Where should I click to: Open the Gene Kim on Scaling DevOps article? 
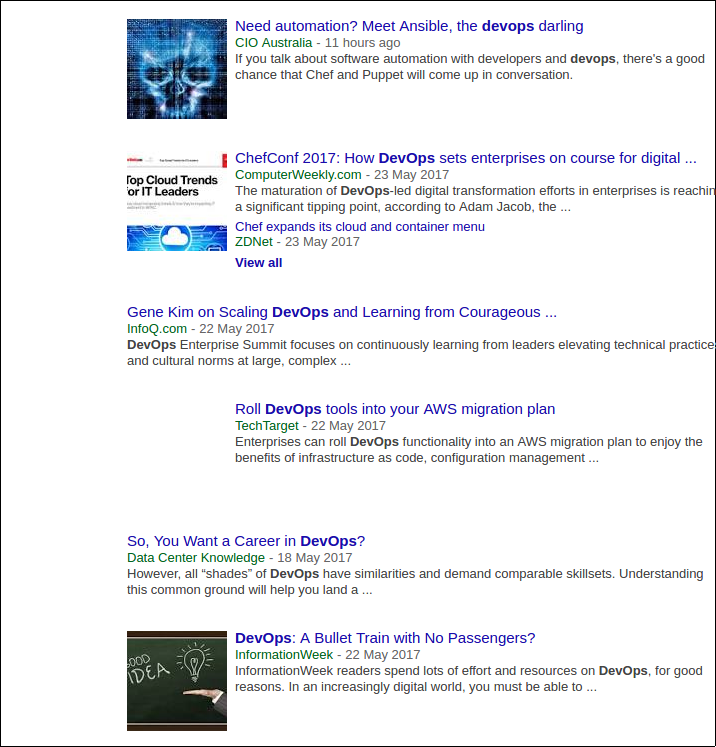tap(342, 312)
